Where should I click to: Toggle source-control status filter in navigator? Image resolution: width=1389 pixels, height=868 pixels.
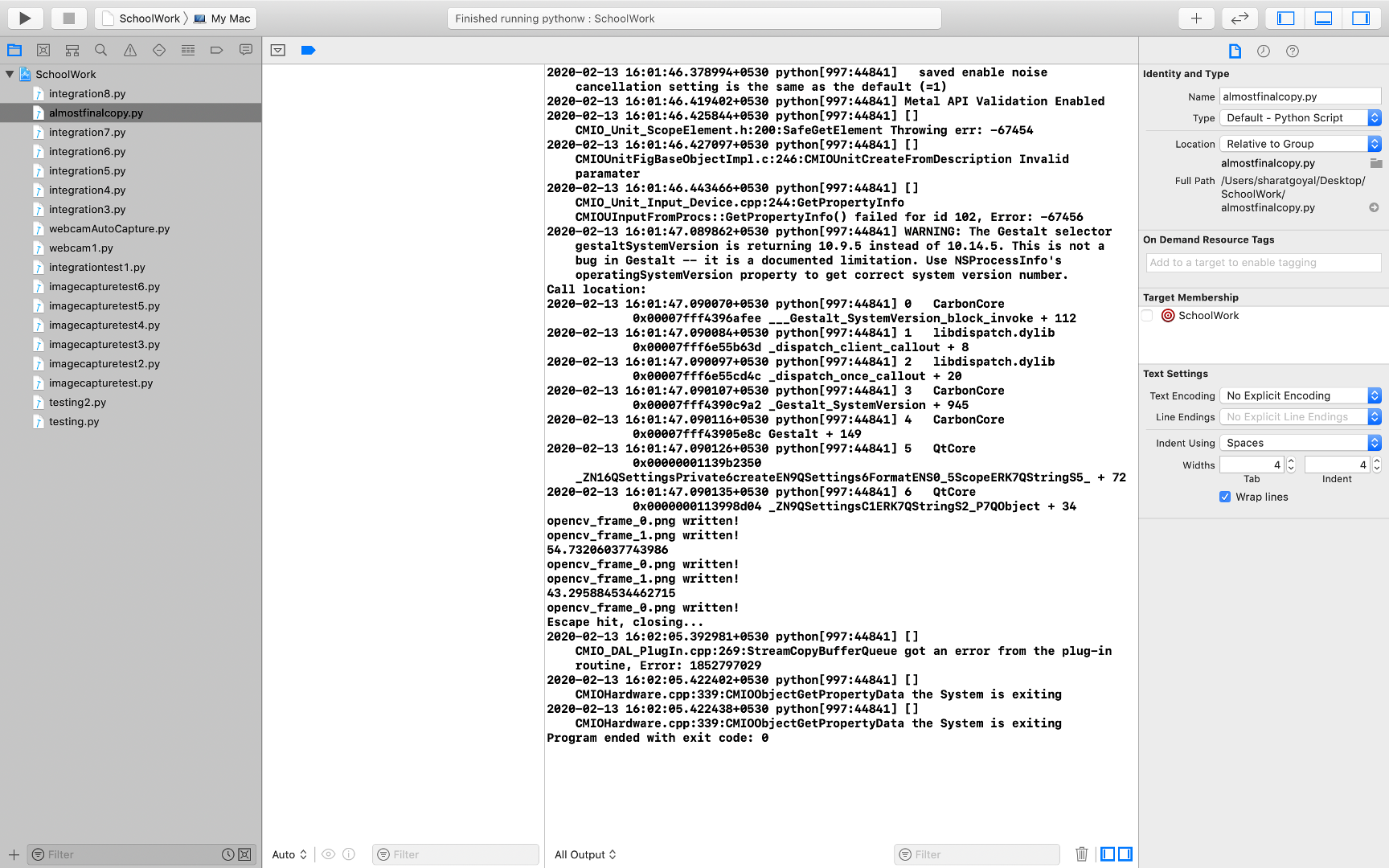pyautogui.click(x=245, y=854)
